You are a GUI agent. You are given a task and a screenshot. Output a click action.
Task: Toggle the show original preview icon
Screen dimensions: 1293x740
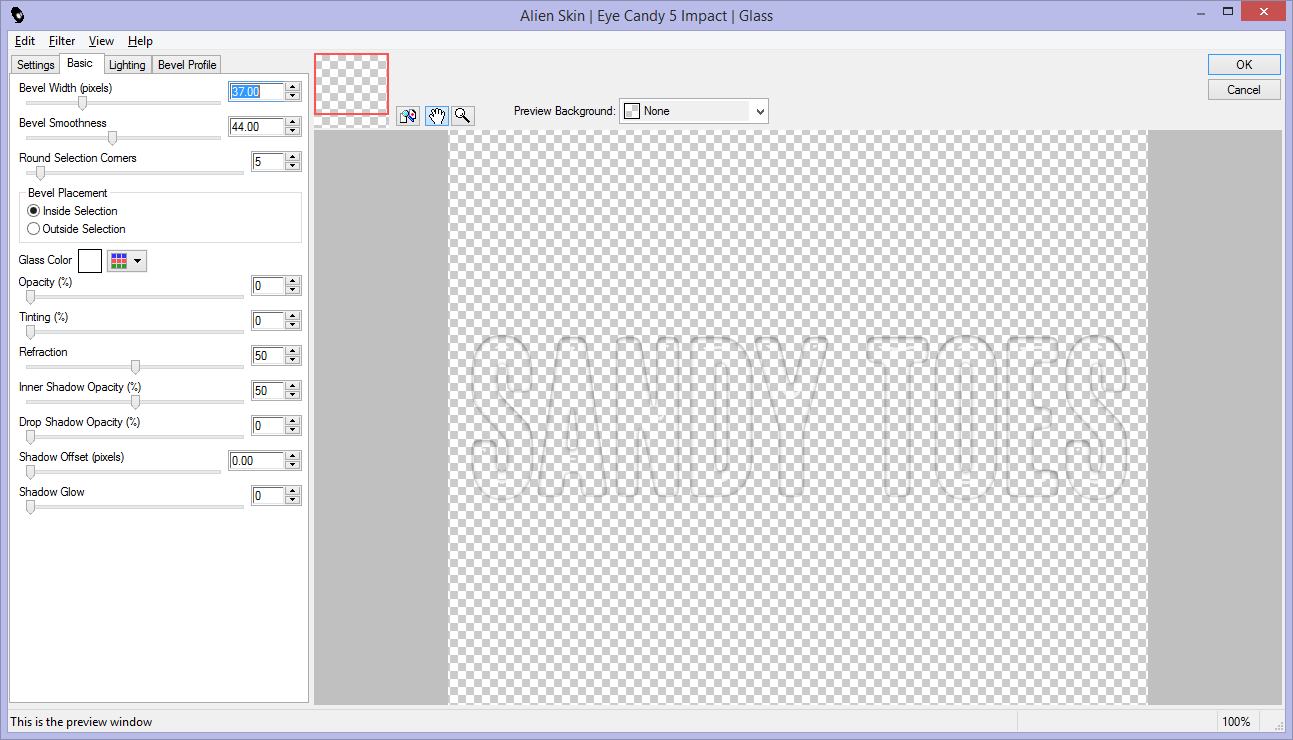click(407, 115)
